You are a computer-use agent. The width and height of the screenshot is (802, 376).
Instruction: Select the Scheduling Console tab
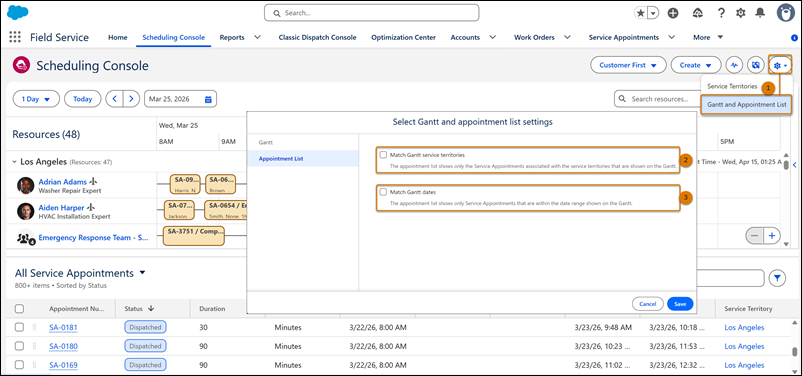click(173, 37)
